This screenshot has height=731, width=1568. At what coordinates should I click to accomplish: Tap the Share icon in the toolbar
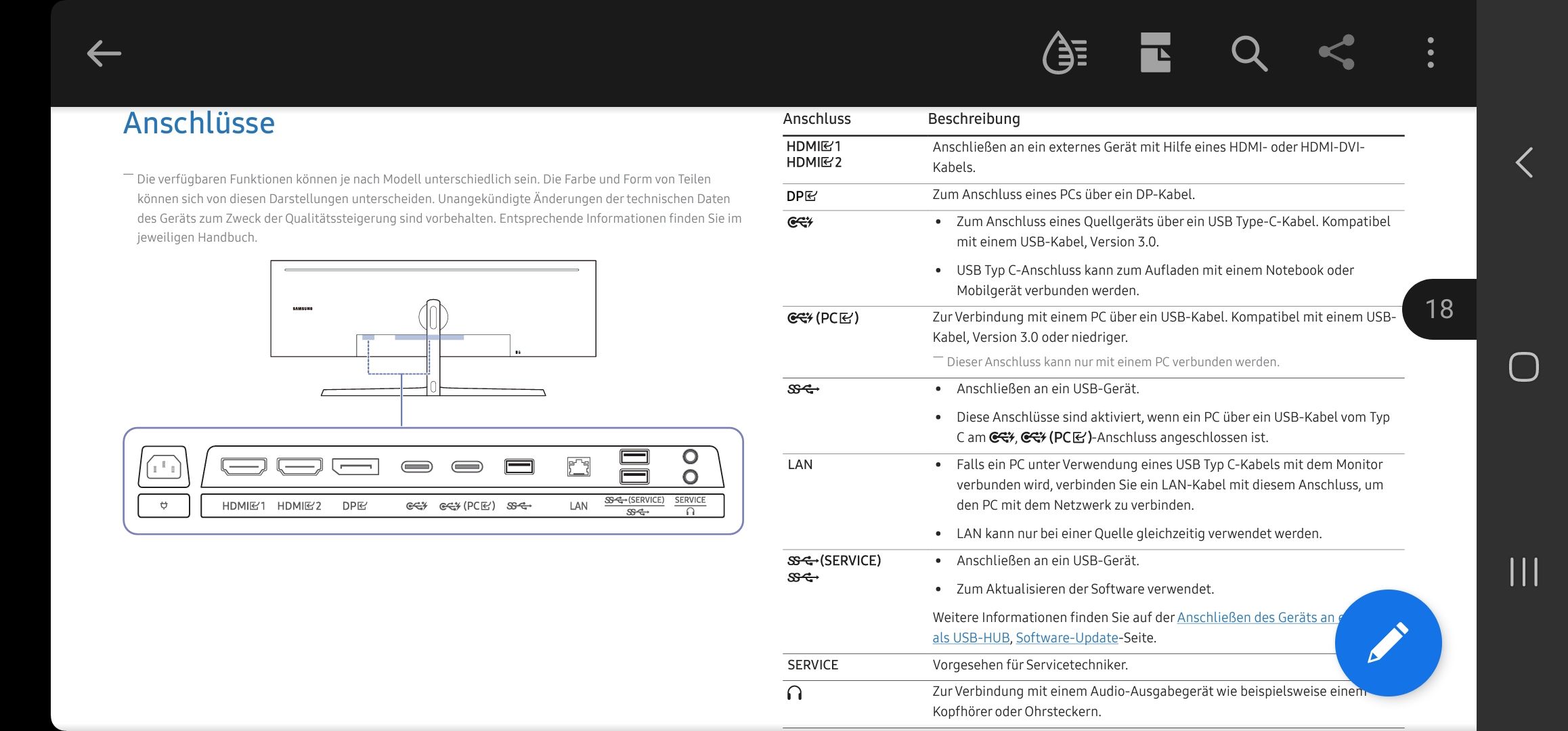1338,53
